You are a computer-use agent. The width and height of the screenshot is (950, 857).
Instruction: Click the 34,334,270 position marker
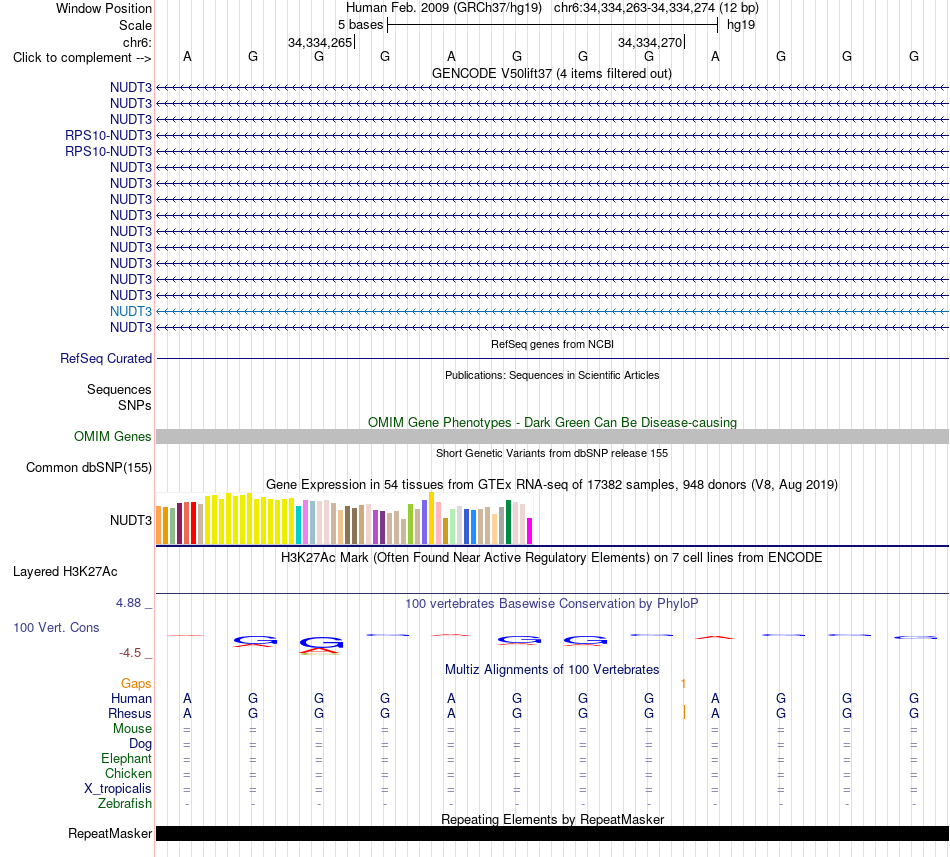[650, 42]
